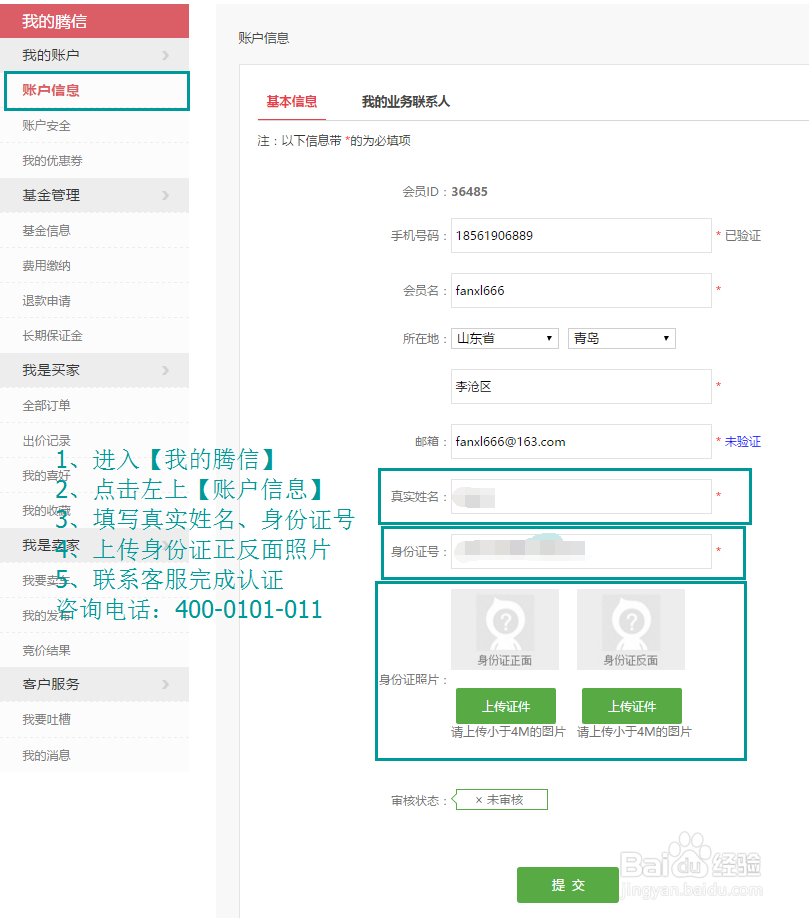Click the 身份证正面 placeholder image
This screenshot has height=918, width=809.
(x=505, y=628)
